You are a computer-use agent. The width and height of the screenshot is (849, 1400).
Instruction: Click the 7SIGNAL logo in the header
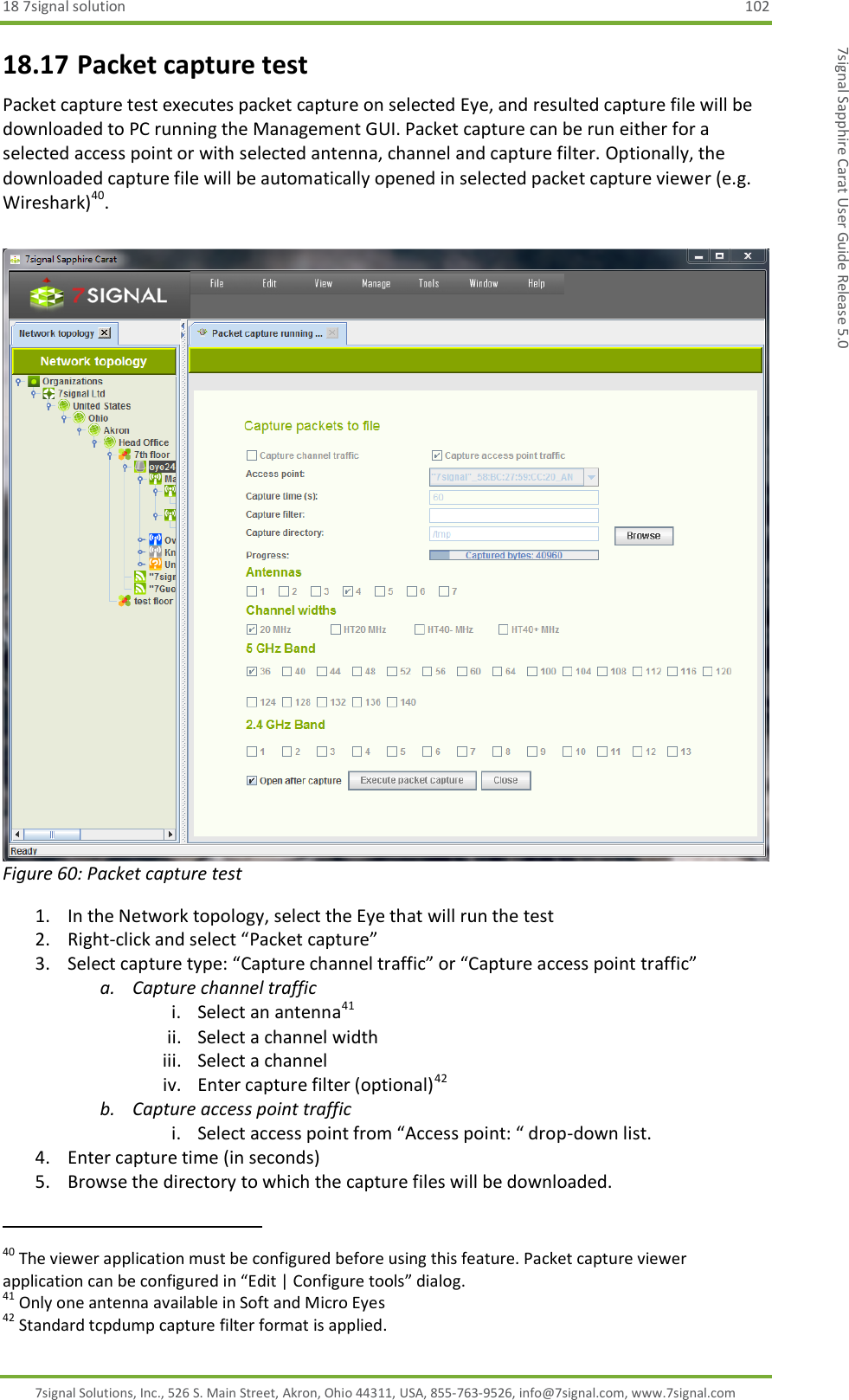click(x=98, y=295)
